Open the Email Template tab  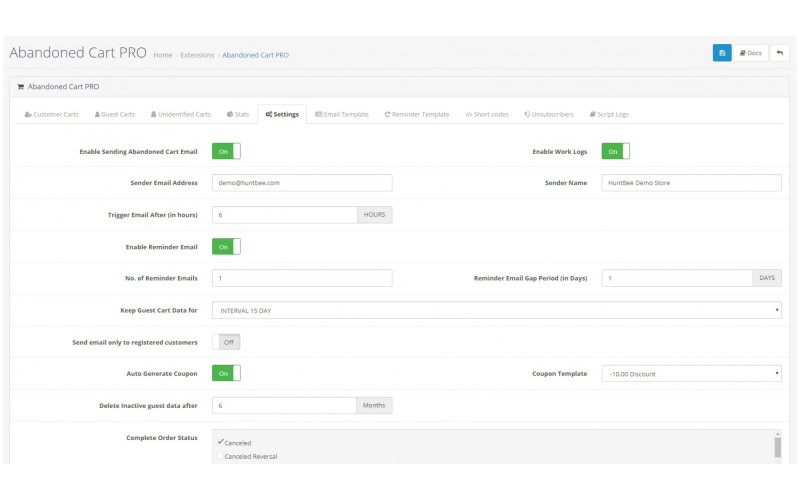pyautogui.click(x=342, y=115)
